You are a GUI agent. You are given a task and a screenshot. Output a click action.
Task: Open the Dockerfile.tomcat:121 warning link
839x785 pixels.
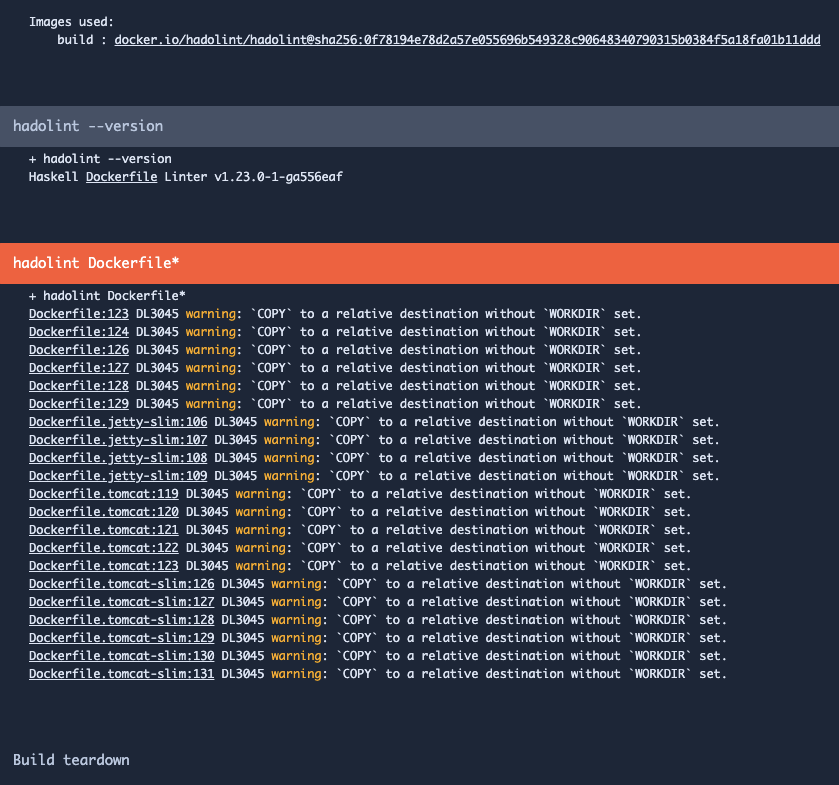point(103,529)
